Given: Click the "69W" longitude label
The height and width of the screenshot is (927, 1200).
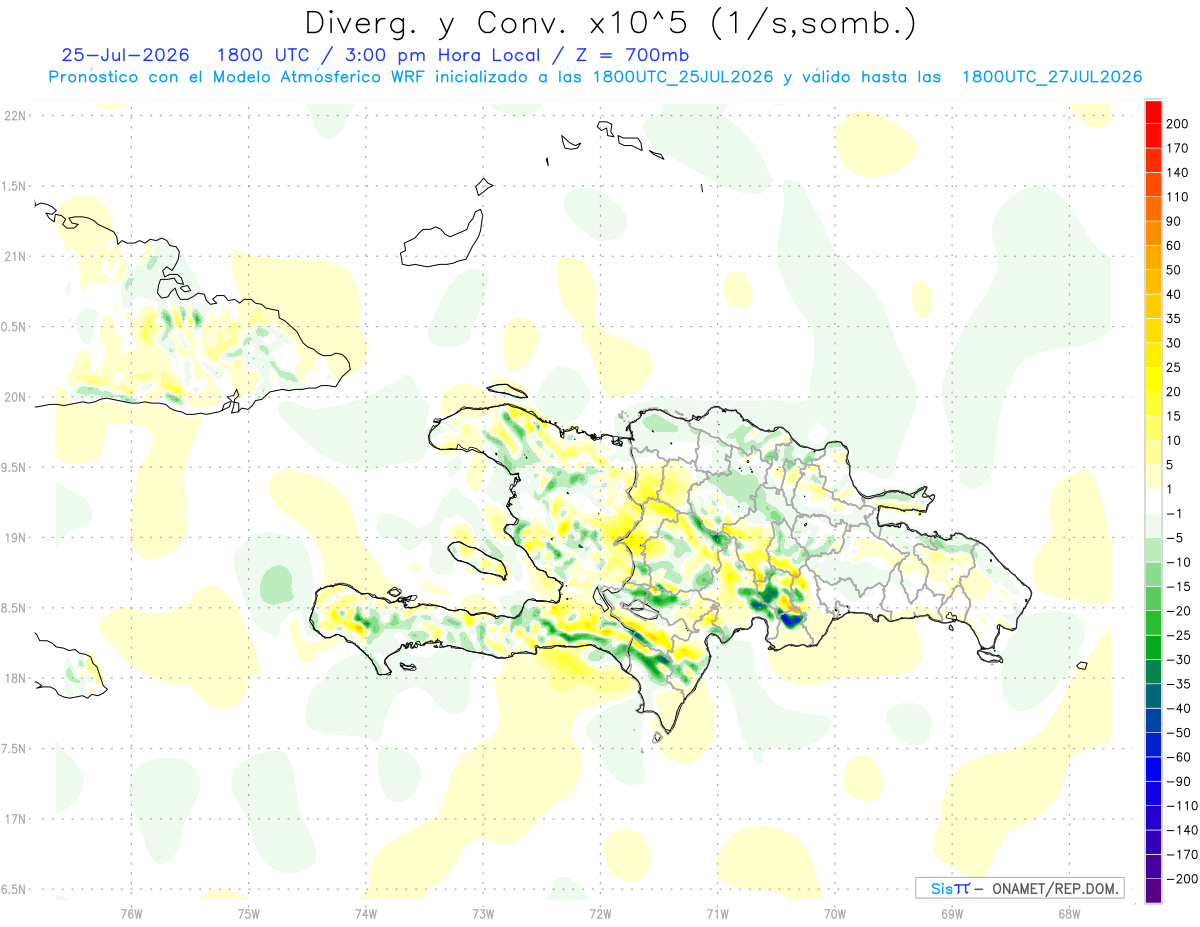Looking at the screenshot, I should (951, 913).
